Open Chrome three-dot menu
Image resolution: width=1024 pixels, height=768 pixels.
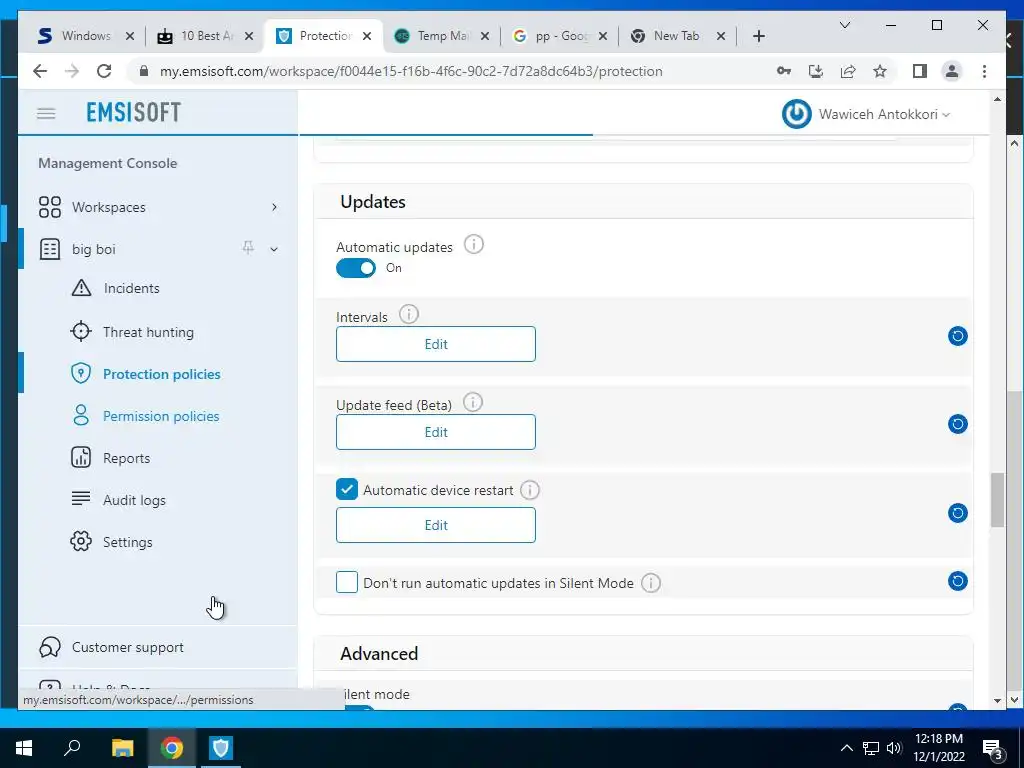click(984, 71)
